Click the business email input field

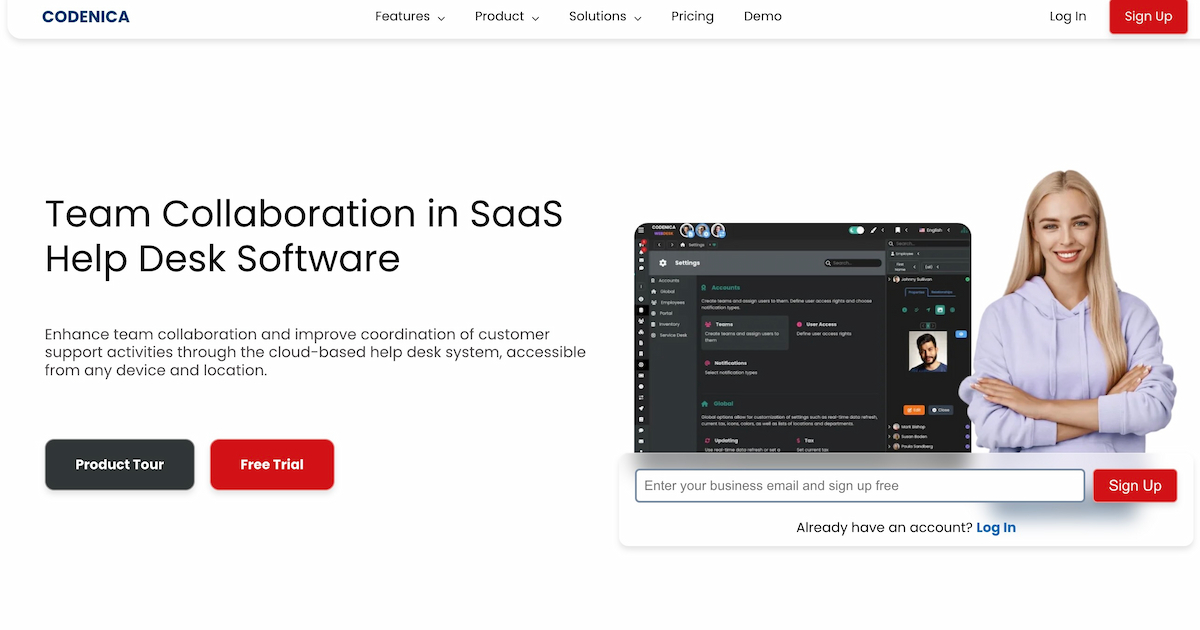[x=859, y=485]
